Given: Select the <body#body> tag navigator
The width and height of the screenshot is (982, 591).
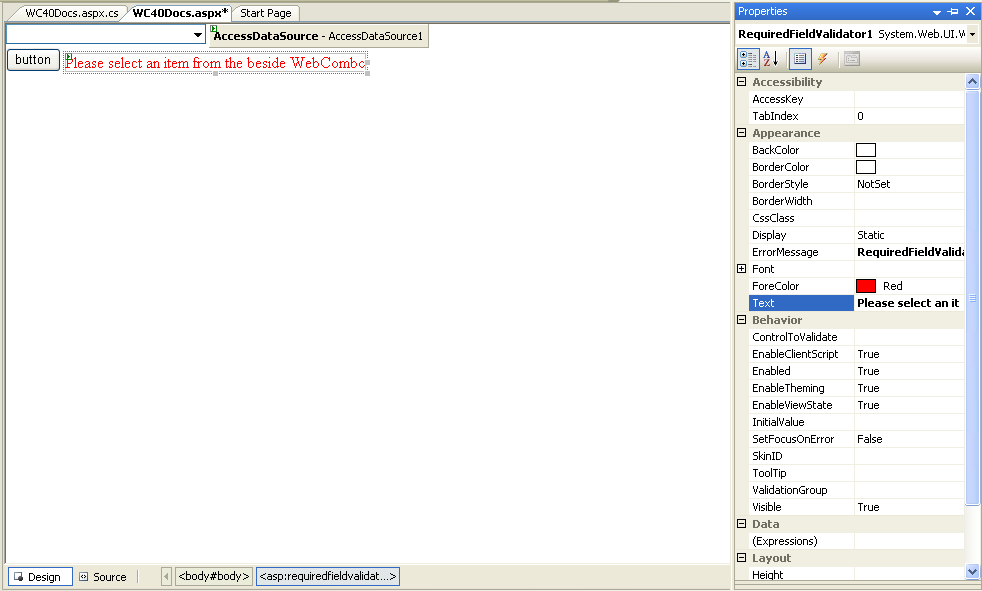Looking at the screenshot, I should point(213,577).
